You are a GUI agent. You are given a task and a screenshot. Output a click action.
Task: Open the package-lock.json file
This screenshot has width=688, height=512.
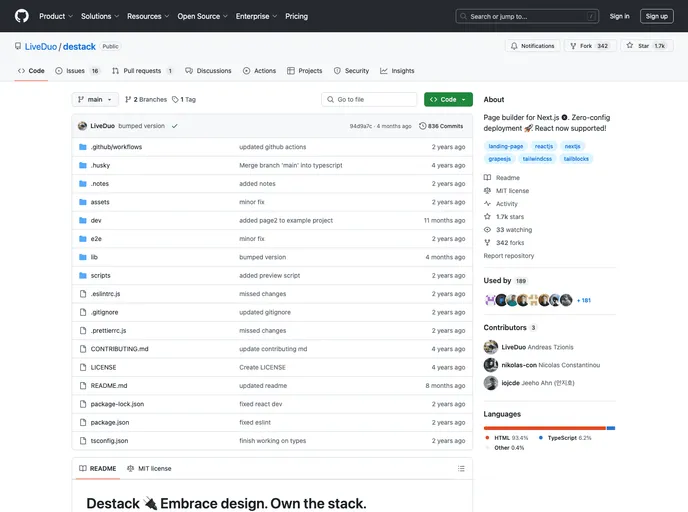click(117, 404)
